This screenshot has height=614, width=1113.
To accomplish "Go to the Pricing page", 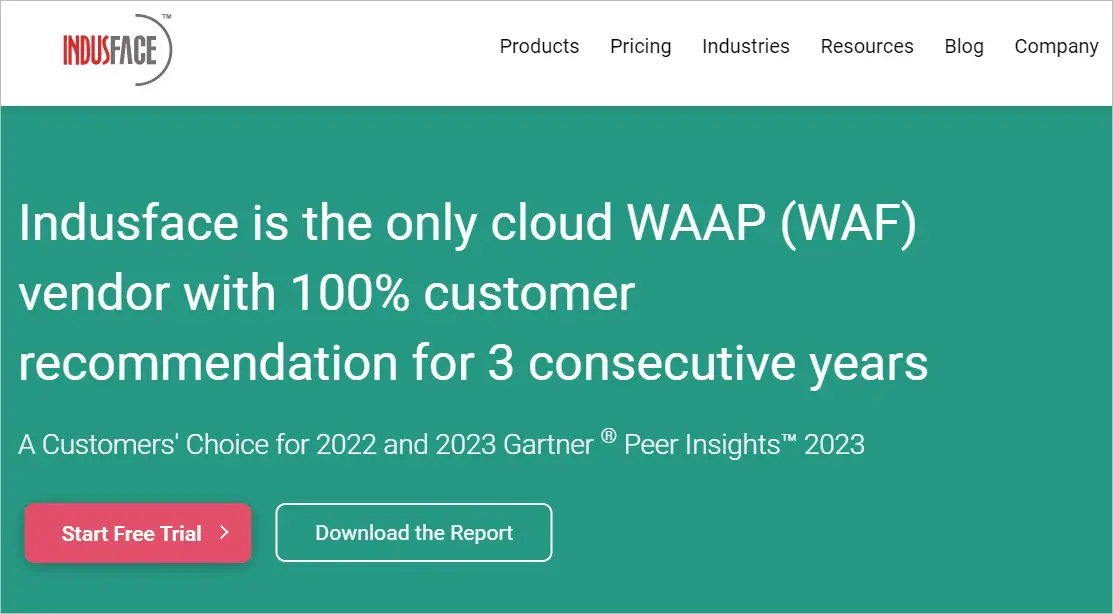I will click(640, 46).
